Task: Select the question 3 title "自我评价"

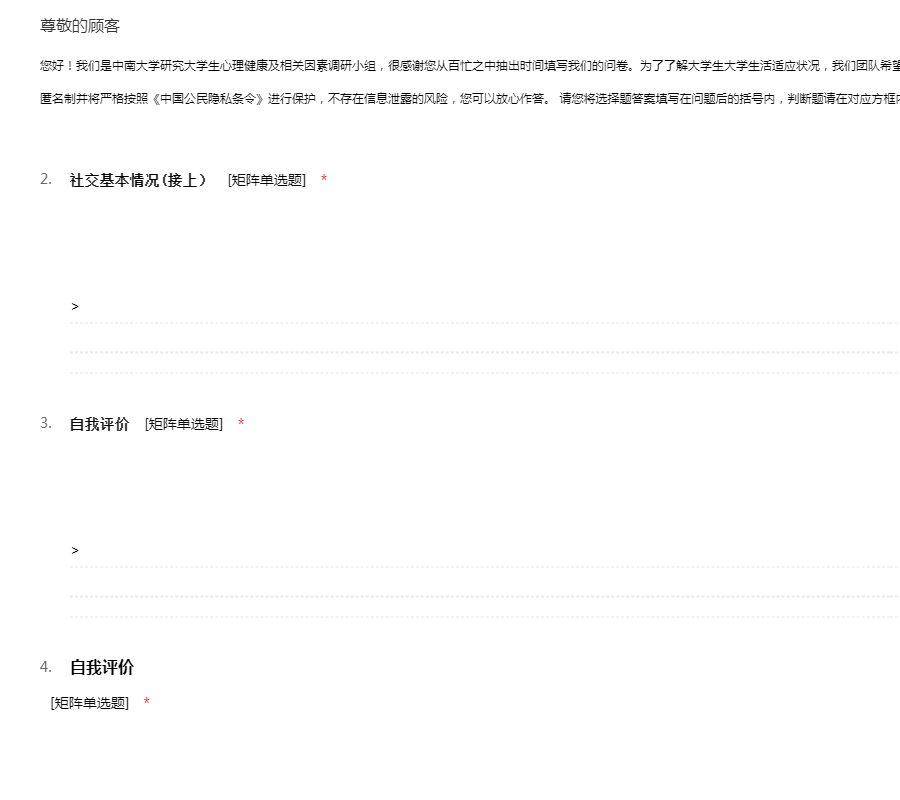Action: (99, 424)
